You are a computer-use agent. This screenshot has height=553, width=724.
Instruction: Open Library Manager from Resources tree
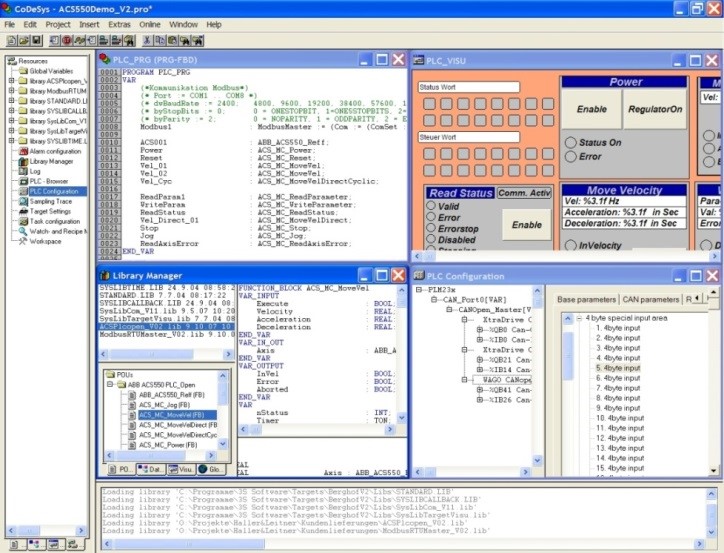coord(51,160)
